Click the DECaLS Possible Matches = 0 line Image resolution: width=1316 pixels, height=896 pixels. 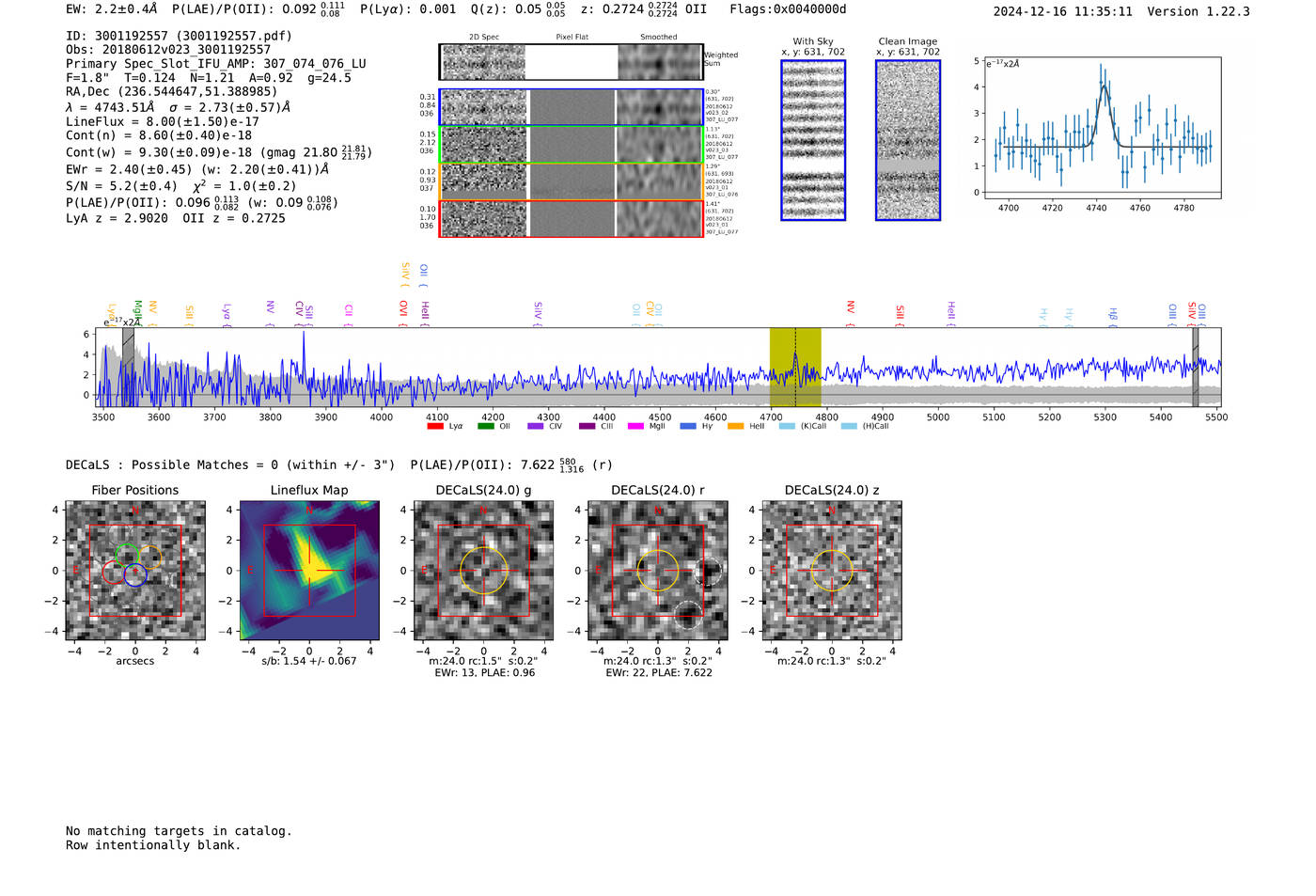coord(338,464)
